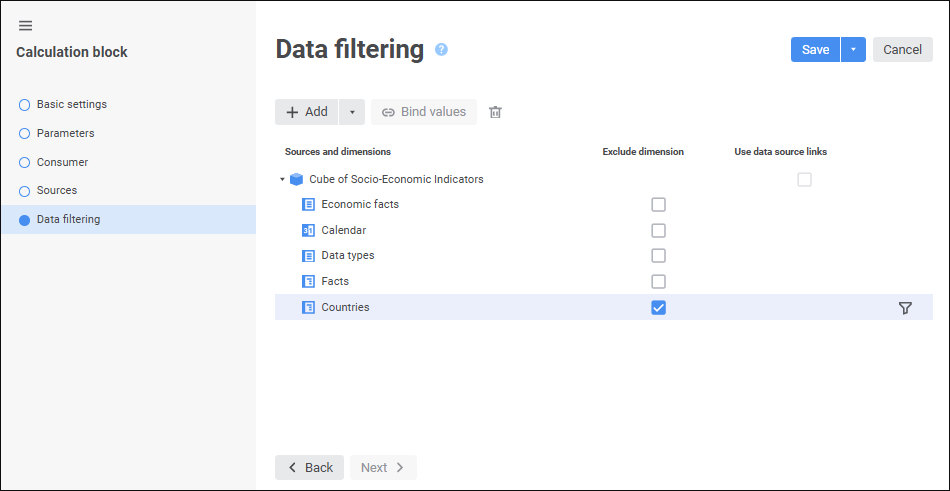This screenshot has width=950, height=491.
Task: Open the Save button dropdown arrow
Action: [853, 50]
